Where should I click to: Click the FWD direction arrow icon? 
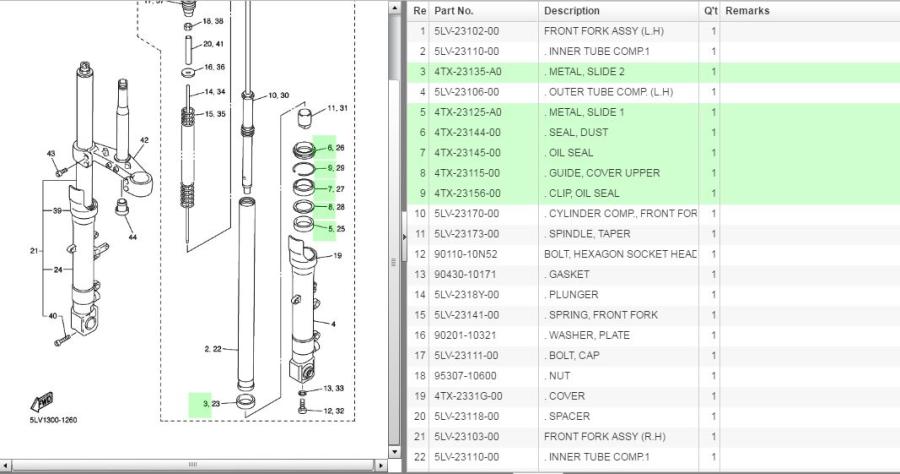point(42,402)
